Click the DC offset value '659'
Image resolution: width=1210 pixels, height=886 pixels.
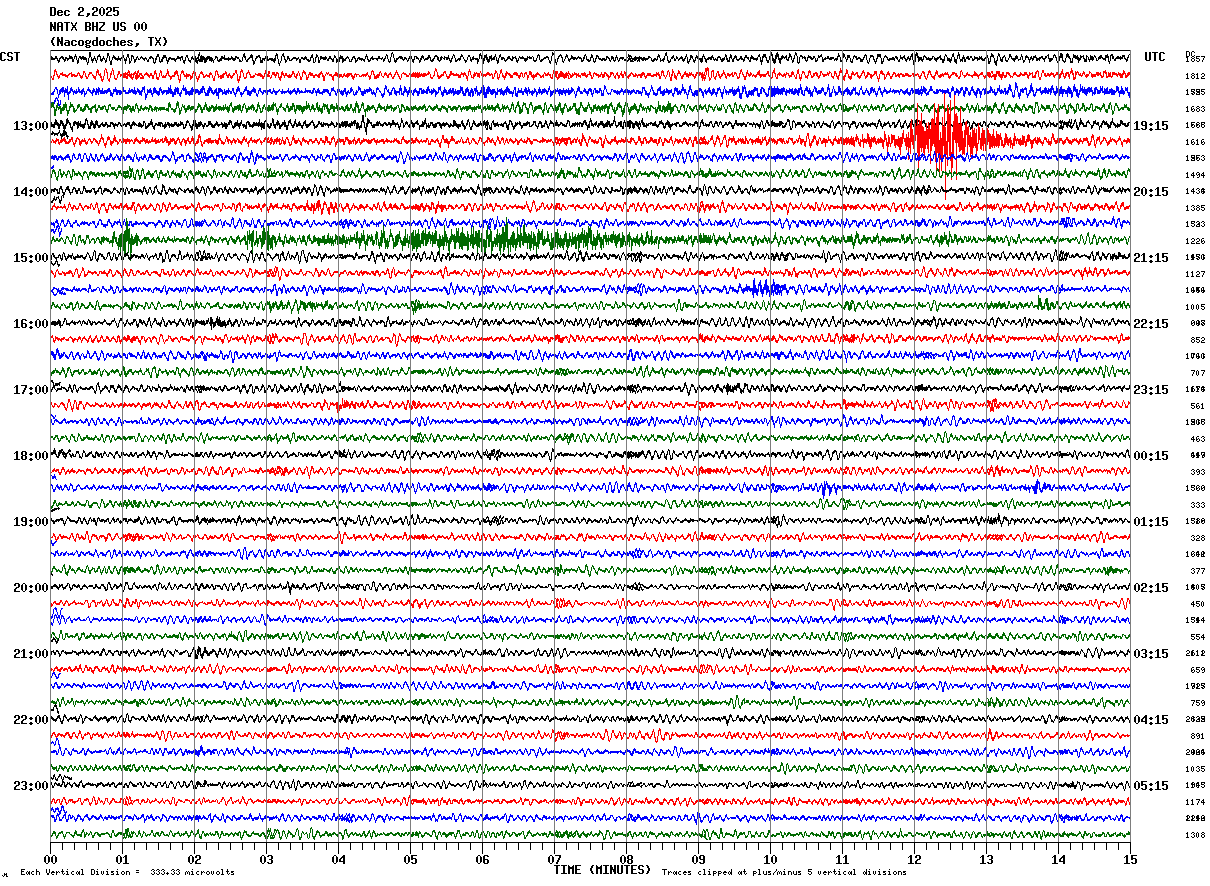pyautogui.click(x=1197, y=670)
